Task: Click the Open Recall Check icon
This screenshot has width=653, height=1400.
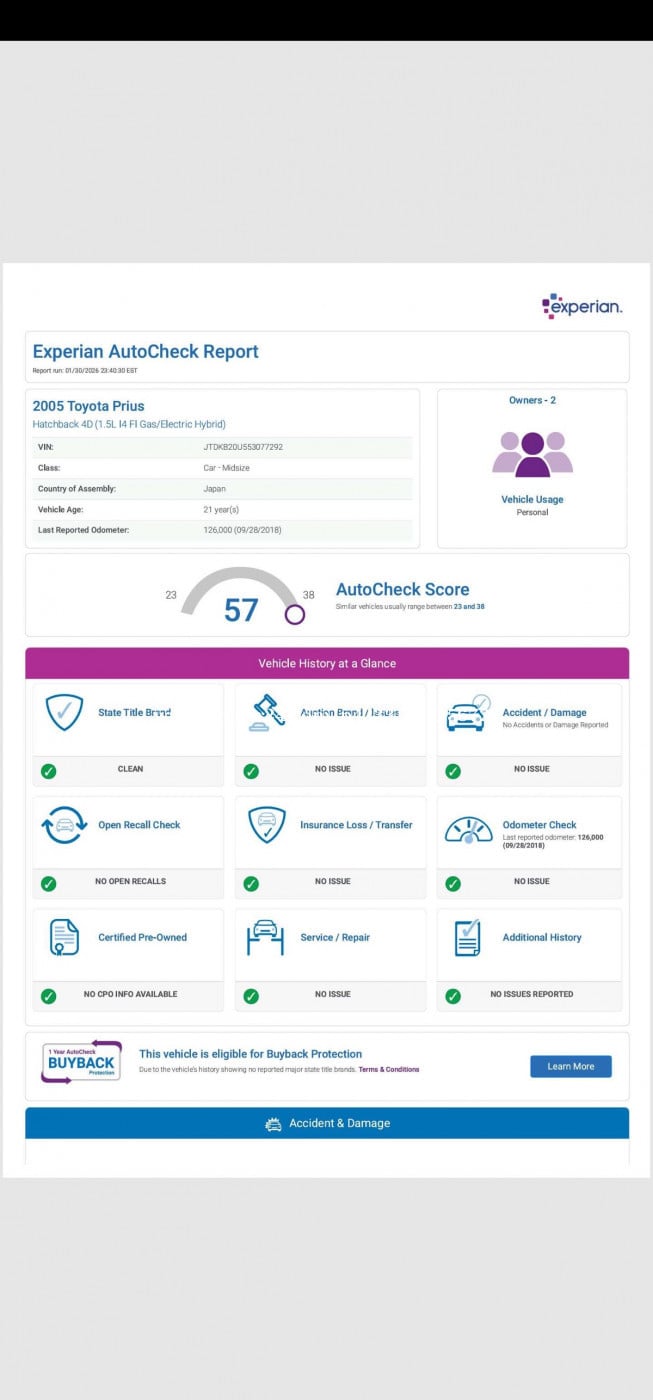Action: click(x=65, y=825)
